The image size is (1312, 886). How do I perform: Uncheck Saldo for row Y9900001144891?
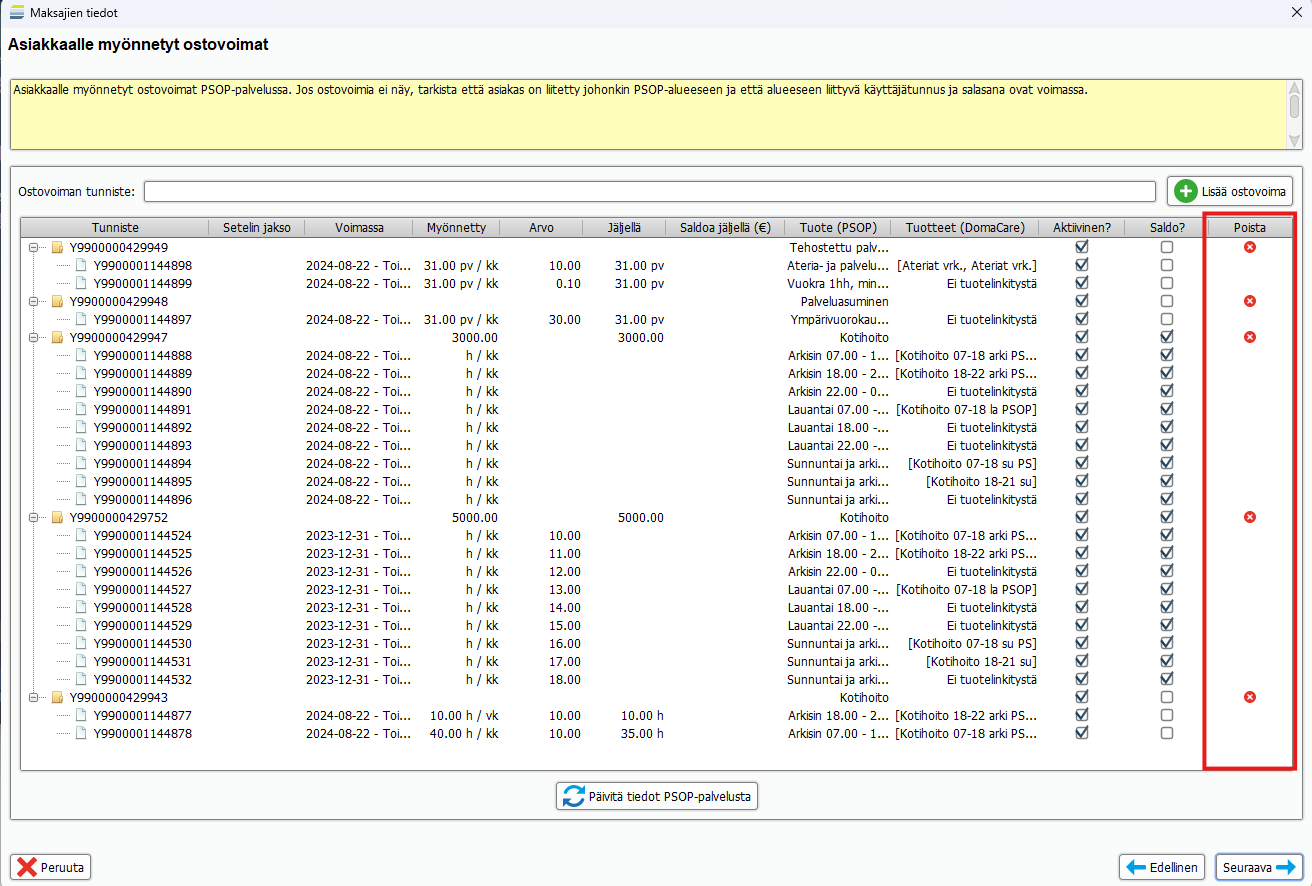[x=1167, y=409]
